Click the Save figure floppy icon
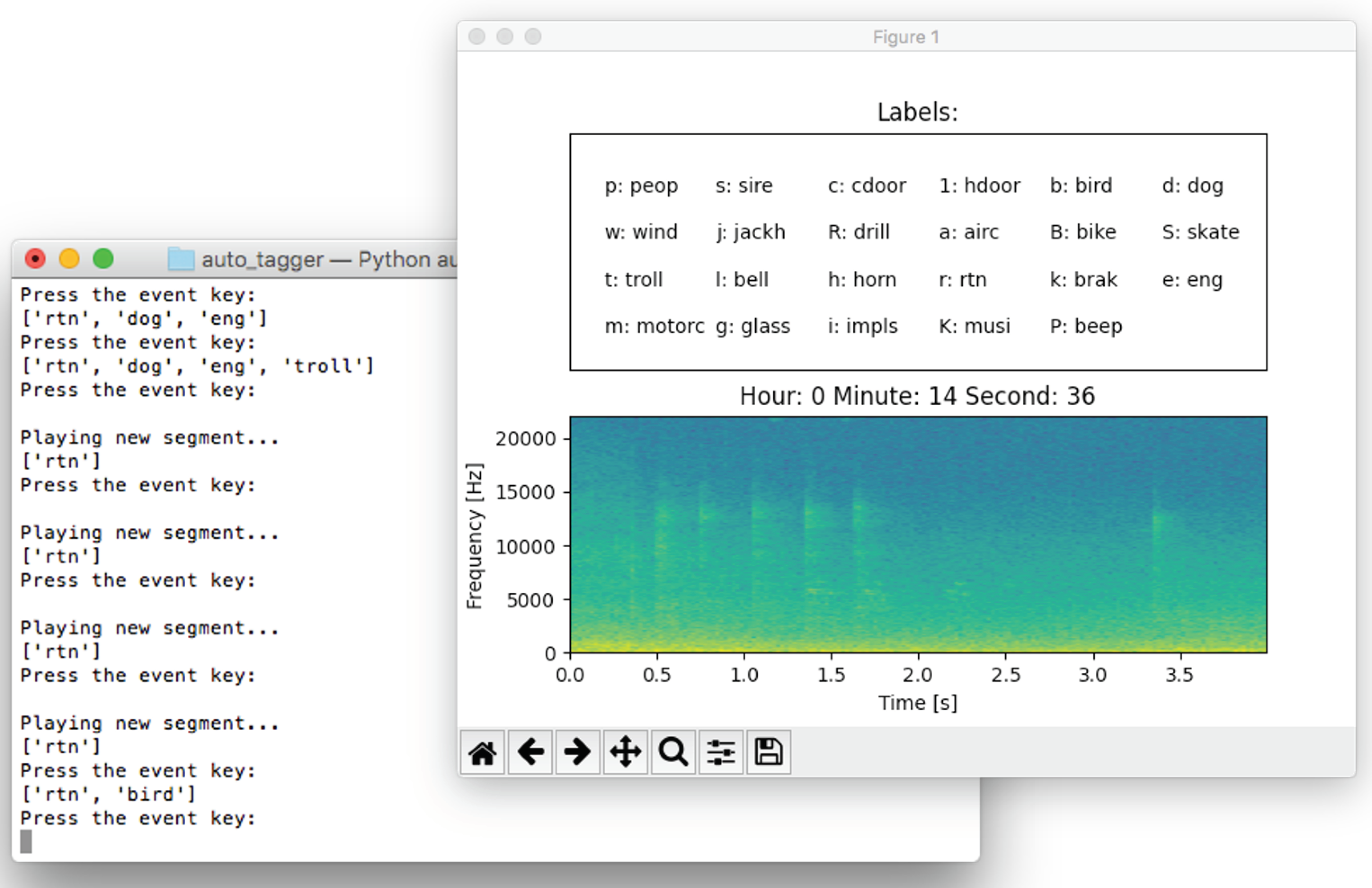The image size is (1372, 888). [769, 752]
